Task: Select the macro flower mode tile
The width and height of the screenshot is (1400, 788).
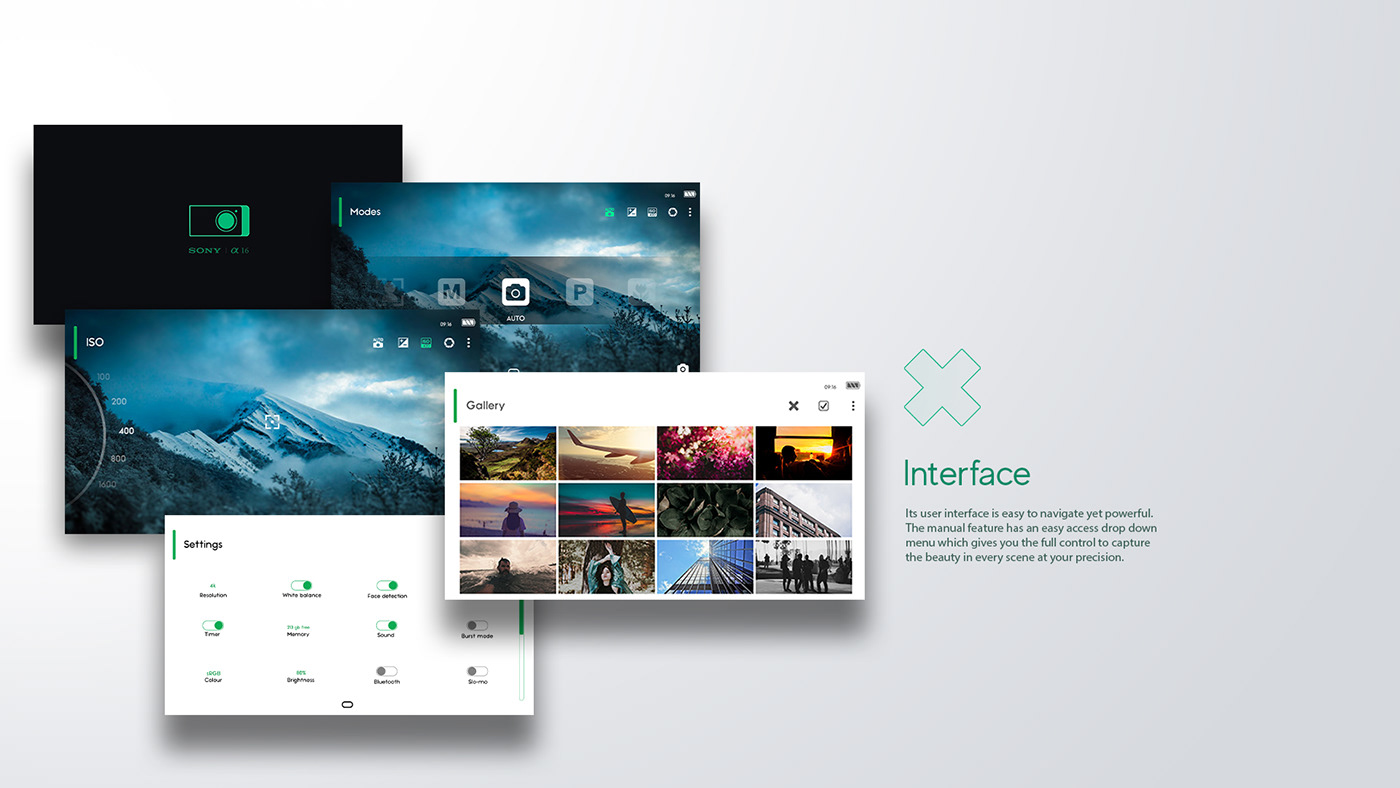Action: click(641, 292)
